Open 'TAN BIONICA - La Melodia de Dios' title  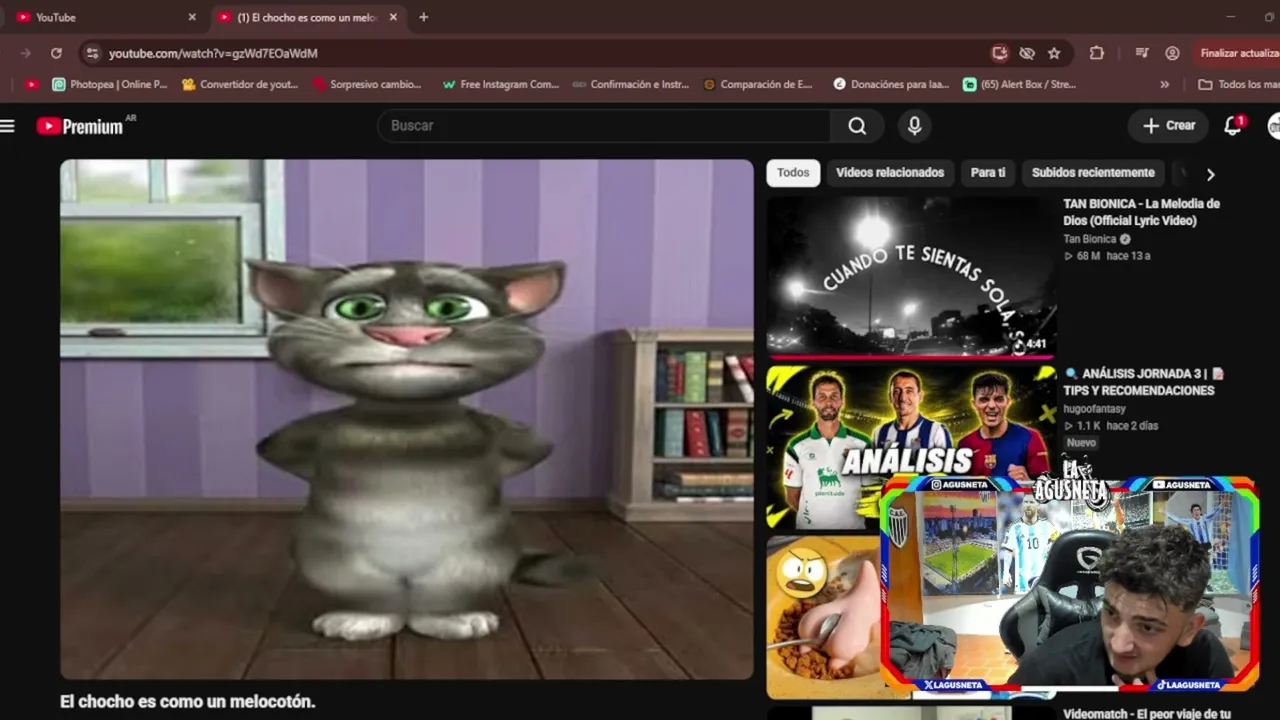[1142, 212]
